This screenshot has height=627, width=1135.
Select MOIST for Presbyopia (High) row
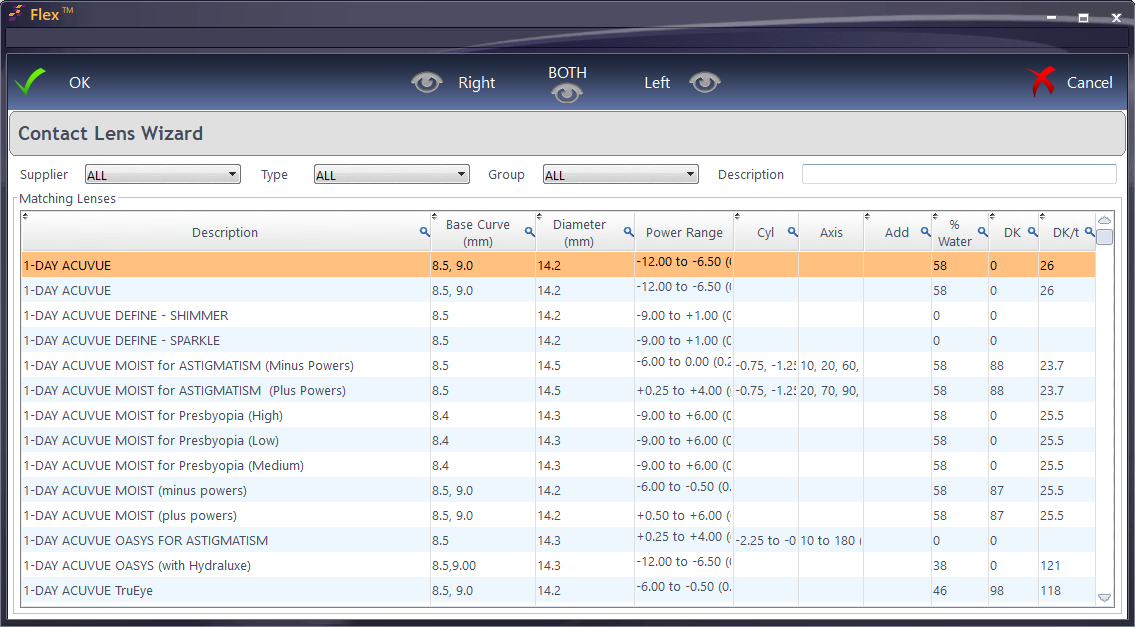click(x=558, y=416)
